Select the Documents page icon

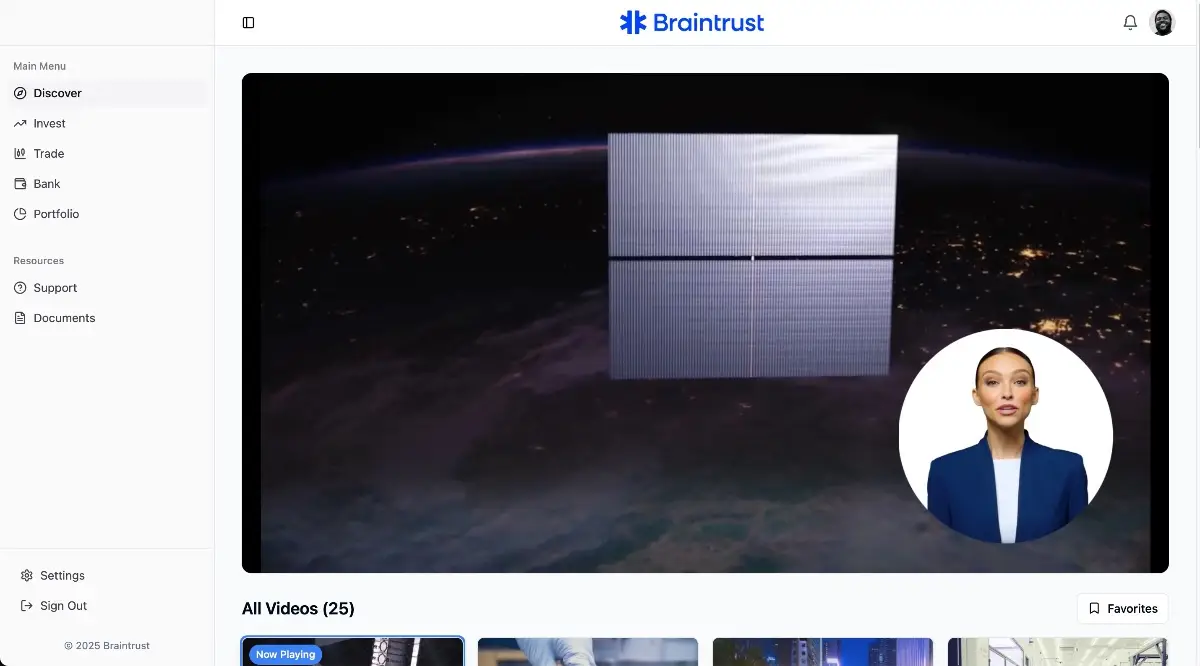click(x=20, y=318)
